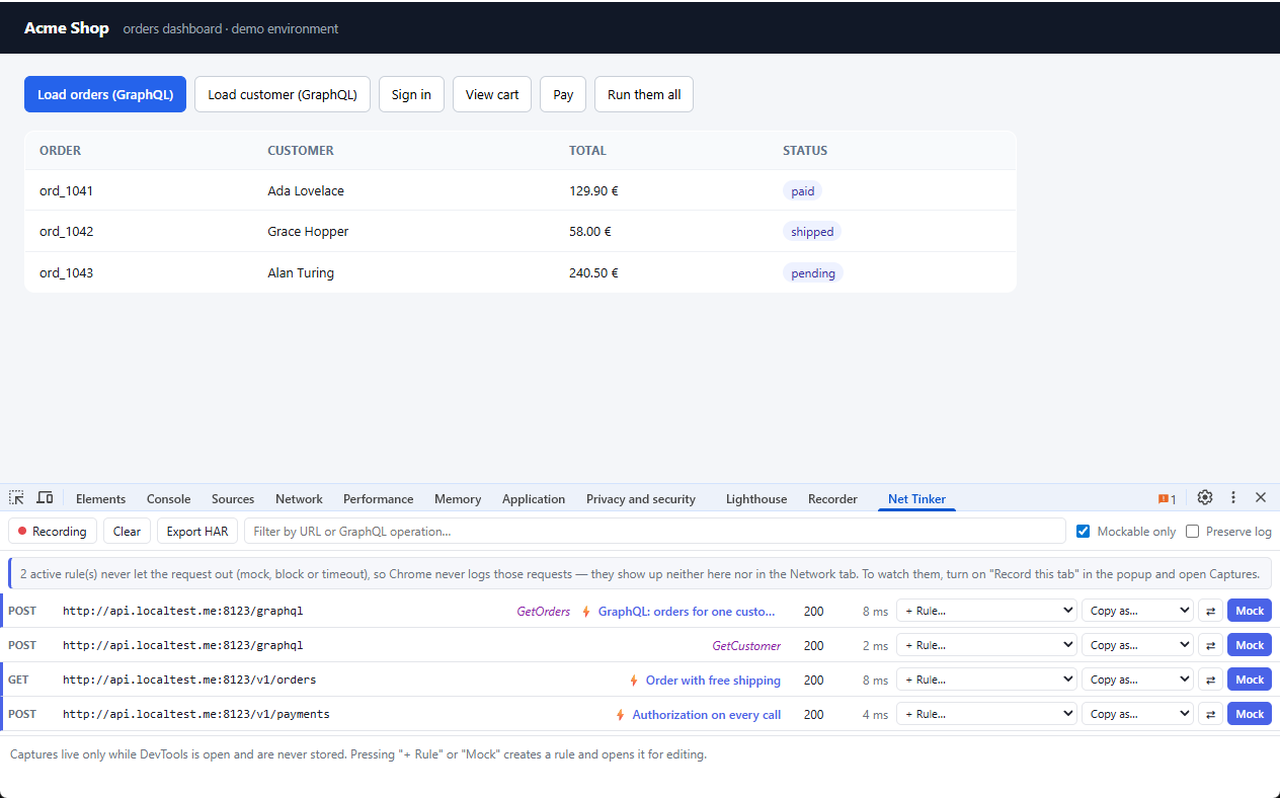Click Load customer (GraphQL) button
The width and height of the screenshot is (1280, 800).
pos(282,94)
